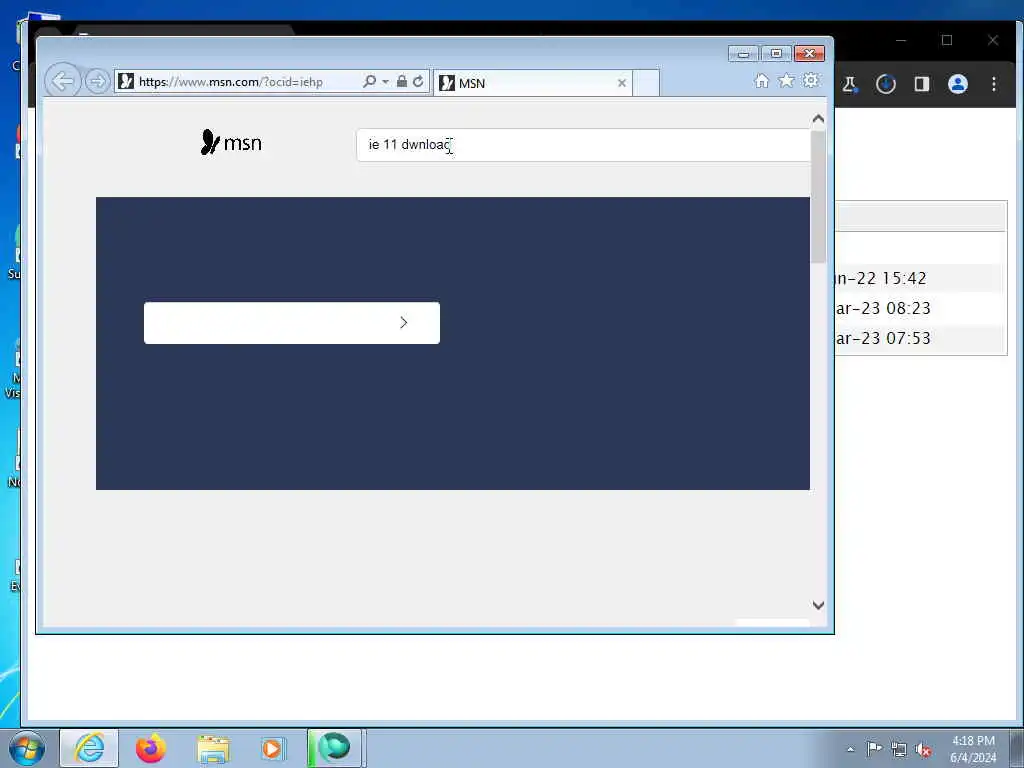
Task: Go back with Internet Explorer's back arrow
Action: click(63, 82)
